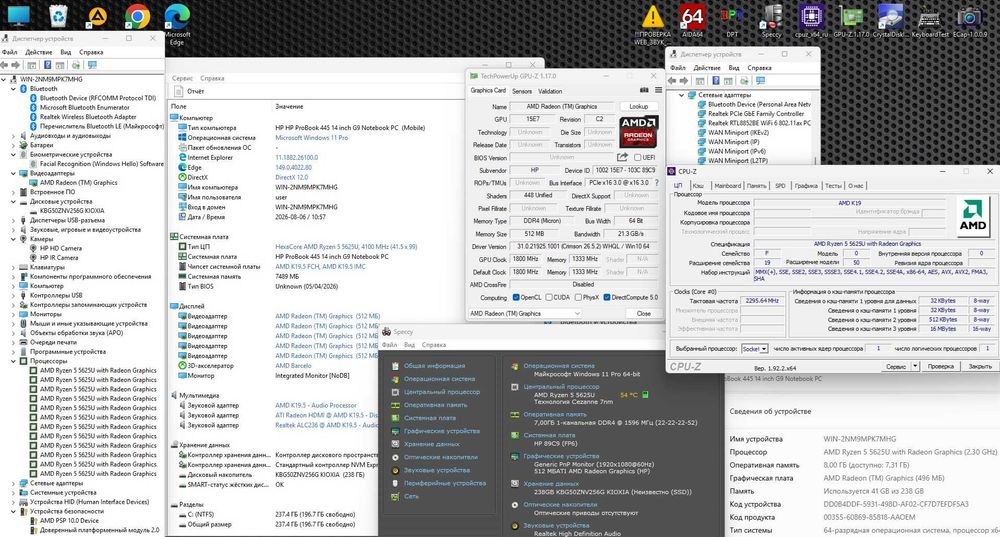Toggle the UEFI checkbox in GPU-Z
The image size is (1000, 537).
tap(636, 158)
